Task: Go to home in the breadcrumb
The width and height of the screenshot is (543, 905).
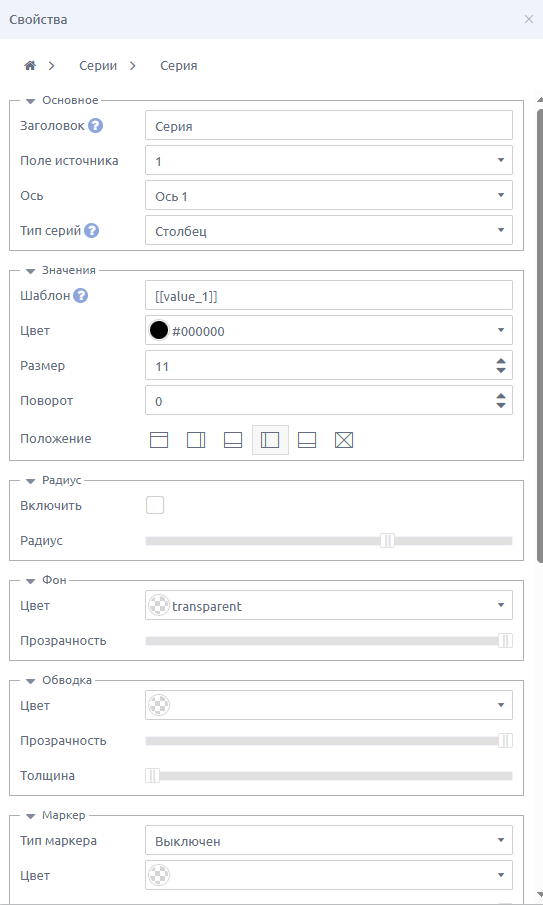Action: [30, 66]
